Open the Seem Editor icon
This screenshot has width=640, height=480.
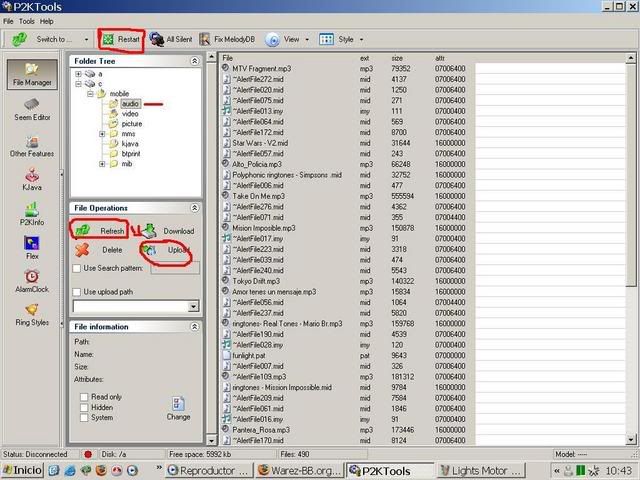[32, 109]
